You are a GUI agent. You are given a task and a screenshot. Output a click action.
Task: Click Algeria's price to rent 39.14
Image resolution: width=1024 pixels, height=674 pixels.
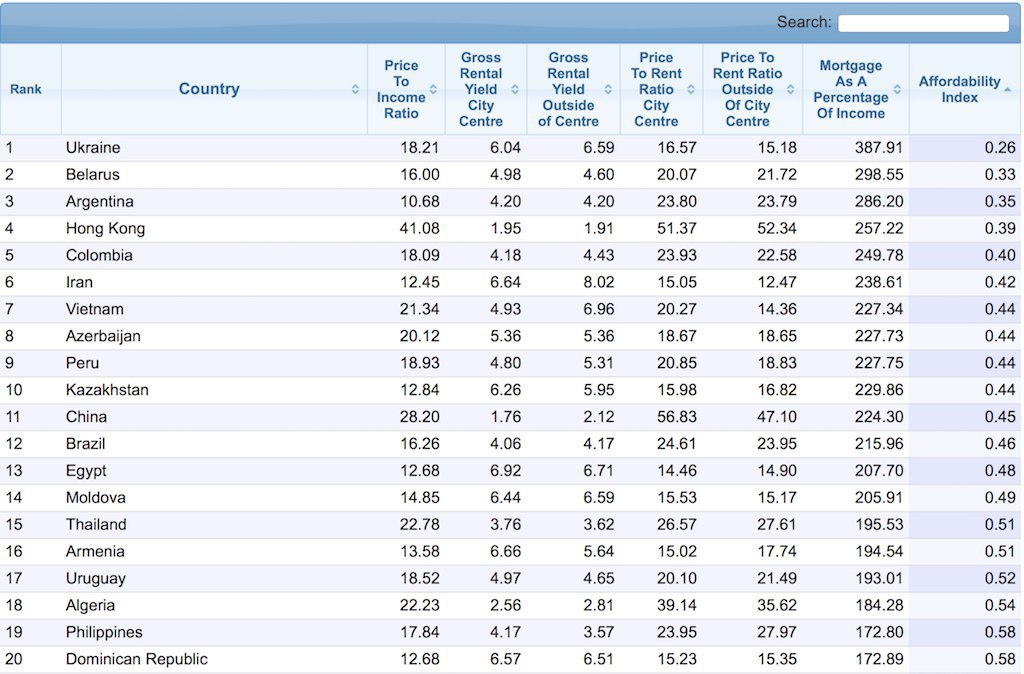677,605
